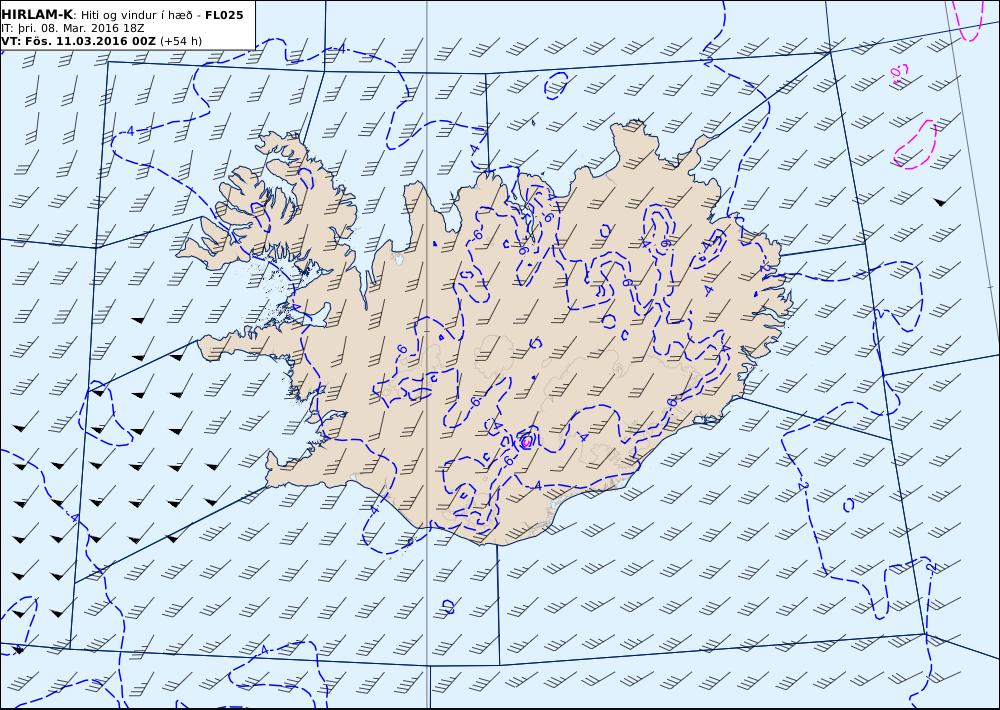Select the 'IT: þri. 08. Mar. 2016 18Z' line
1000x710 pixels.
point(72,28)
